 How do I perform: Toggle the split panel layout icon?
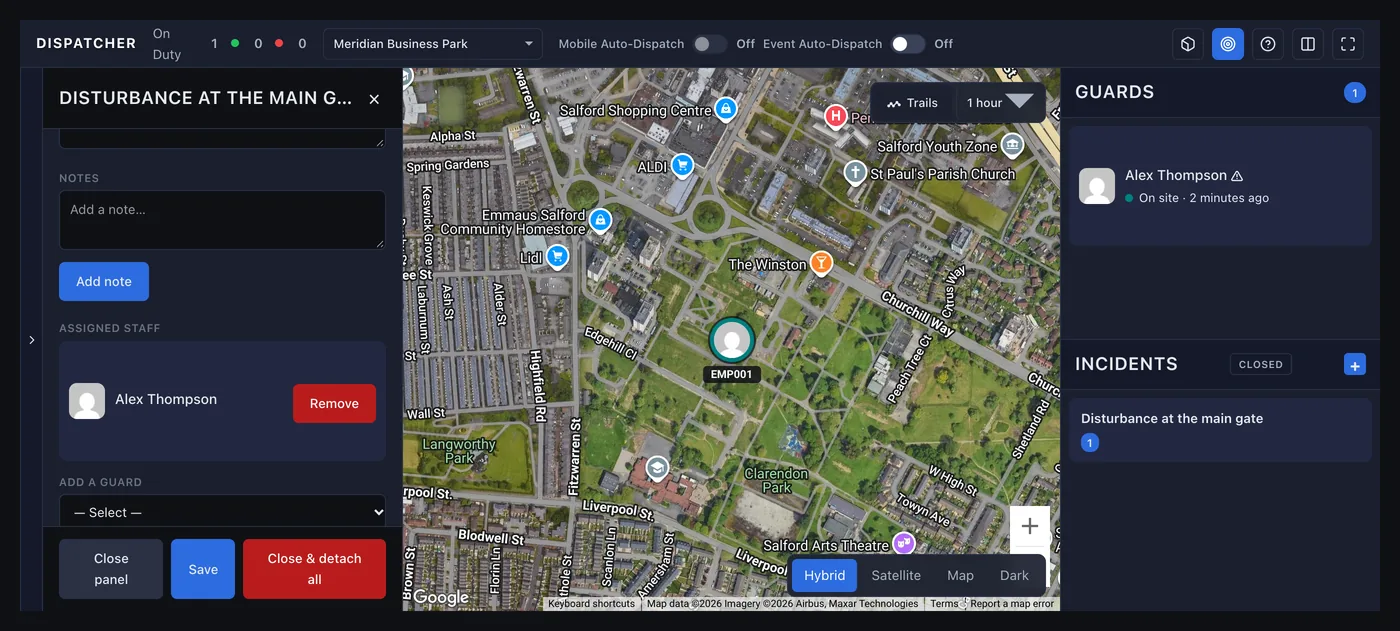coord(1308,44)
